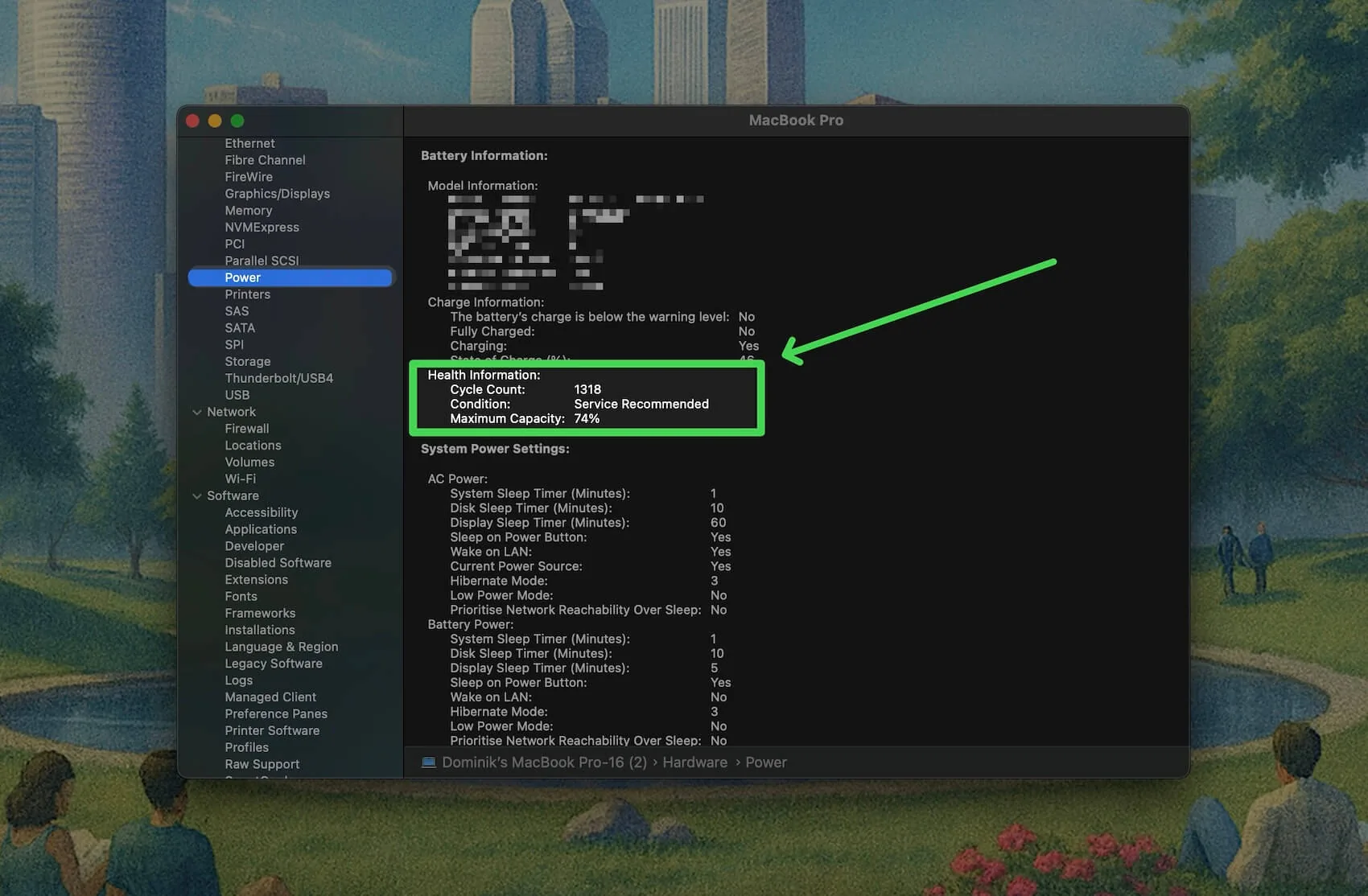This screenshot has width=1368, height=896.
Task: Zoom window with green button
Action: pyautogui.click(x=237, y=121)
